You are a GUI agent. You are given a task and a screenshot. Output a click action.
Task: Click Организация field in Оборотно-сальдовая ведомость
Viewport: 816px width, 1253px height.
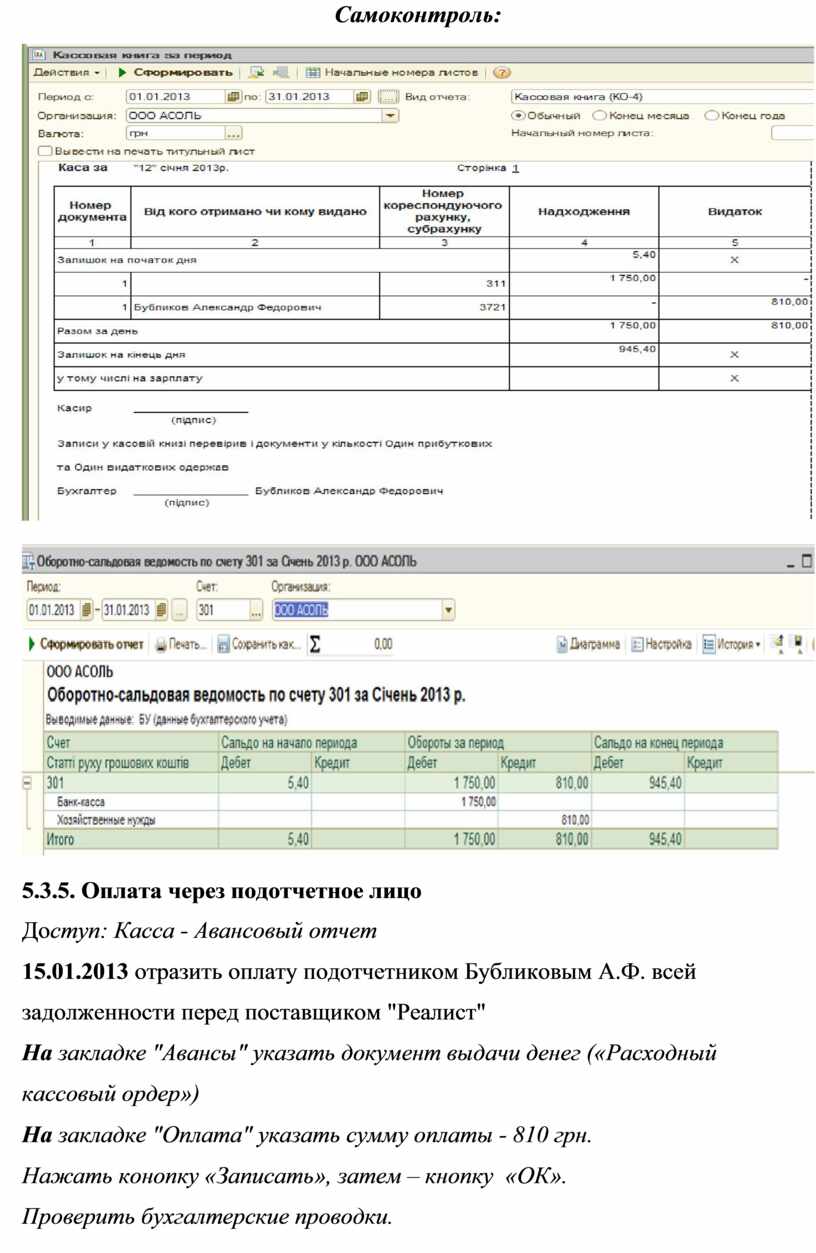(x=355, y=609)
